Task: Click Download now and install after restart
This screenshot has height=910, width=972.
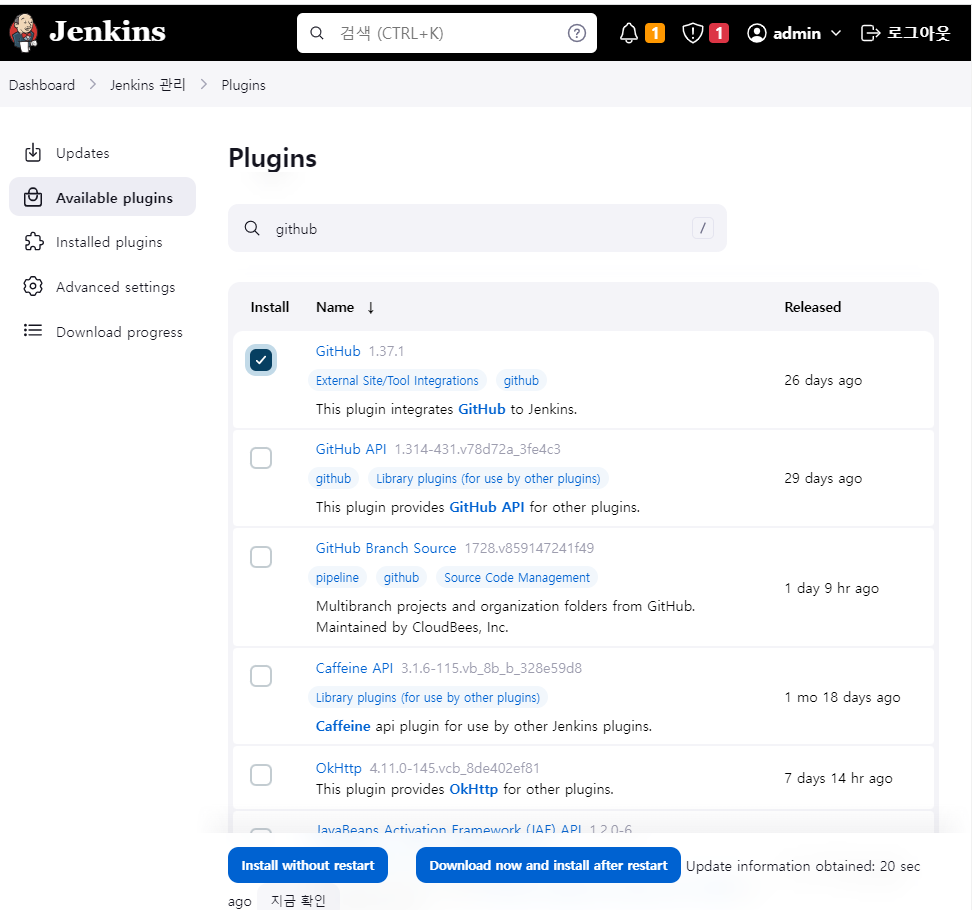Action: [x=548, y=865]
